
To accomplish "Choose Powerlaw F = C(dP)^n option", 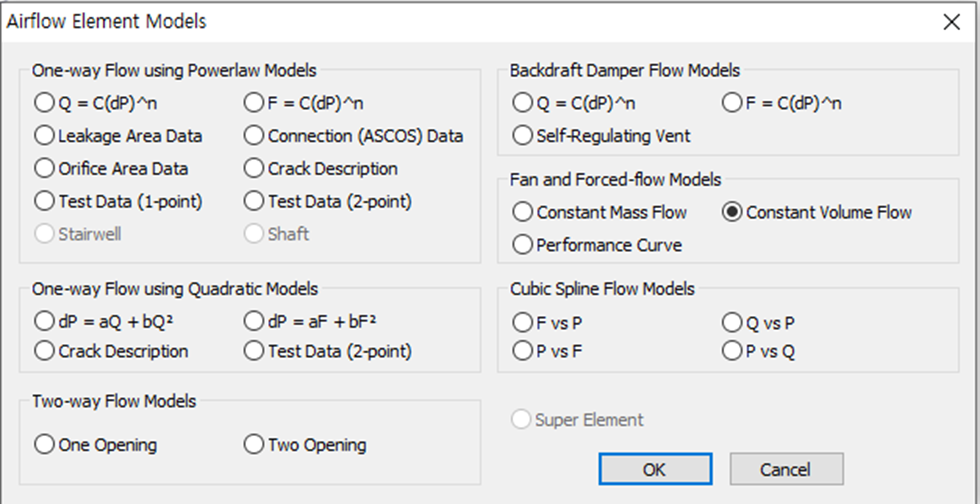I will click(254, 102).
